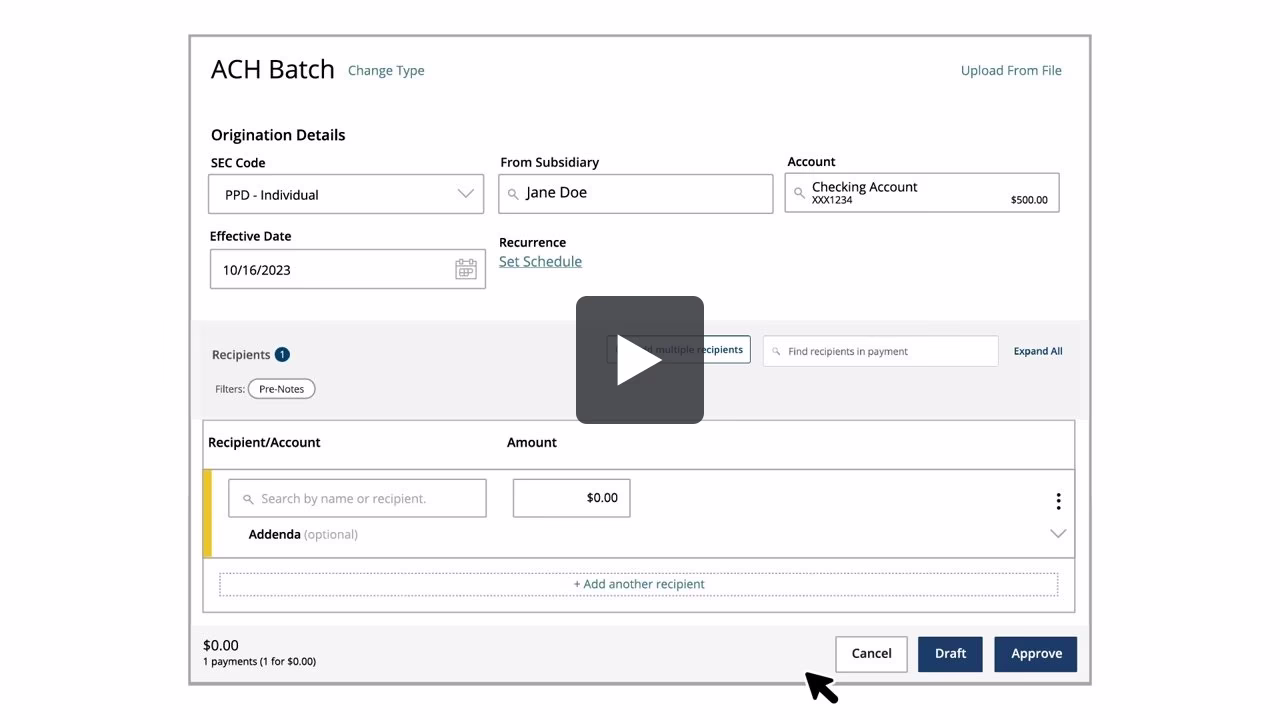The width and height of the screenshot is (1280, 720).
Task: Open the recipient row three-dot menu
Action: [x=1058, y=501]
